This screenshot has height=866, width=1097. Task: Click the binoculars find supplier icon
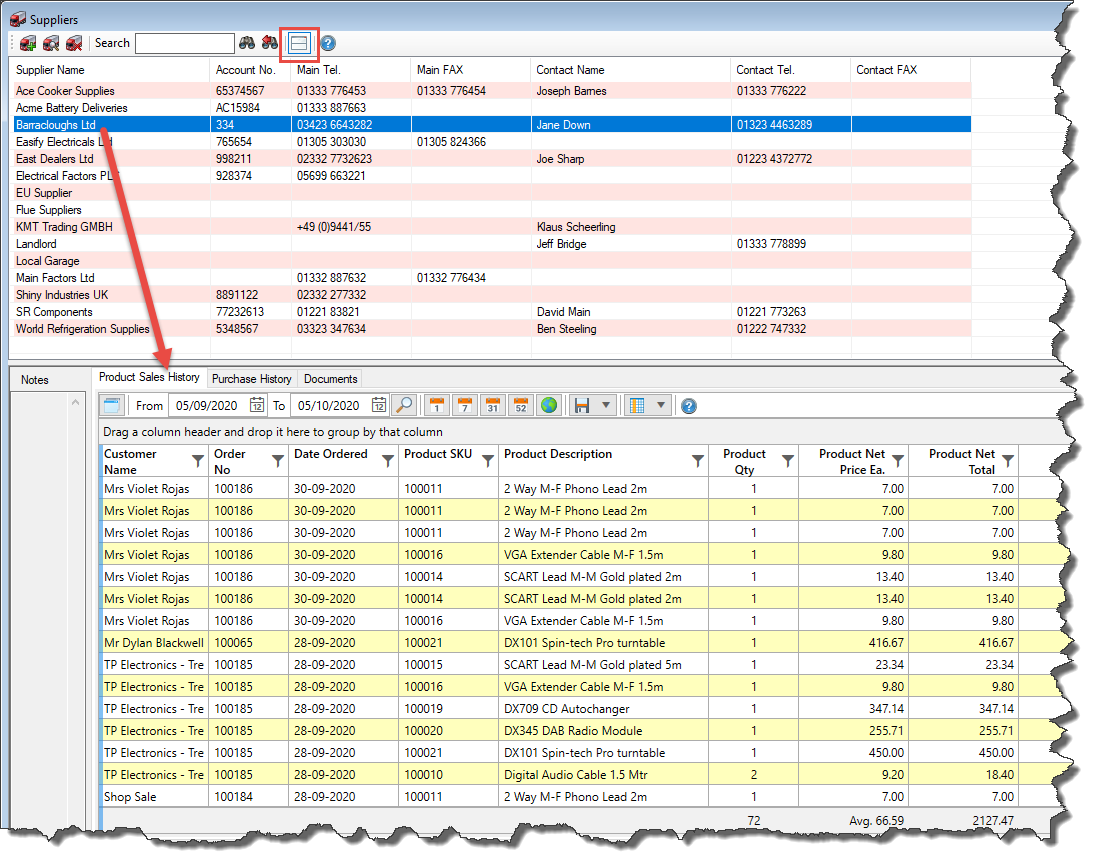(247, 43)
